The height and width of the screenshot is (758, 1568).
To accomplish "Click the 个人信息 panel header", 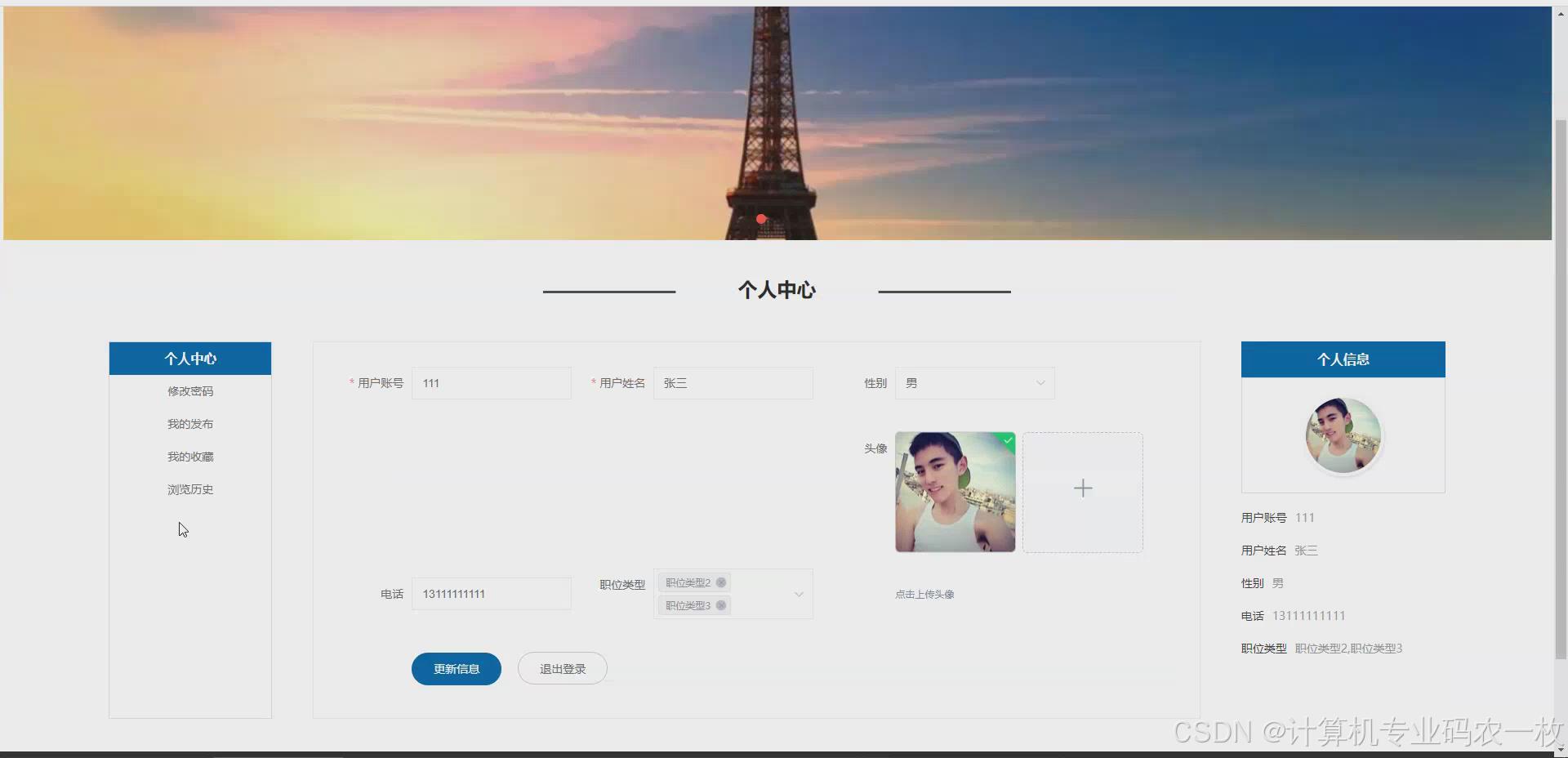I will 1343,359.
